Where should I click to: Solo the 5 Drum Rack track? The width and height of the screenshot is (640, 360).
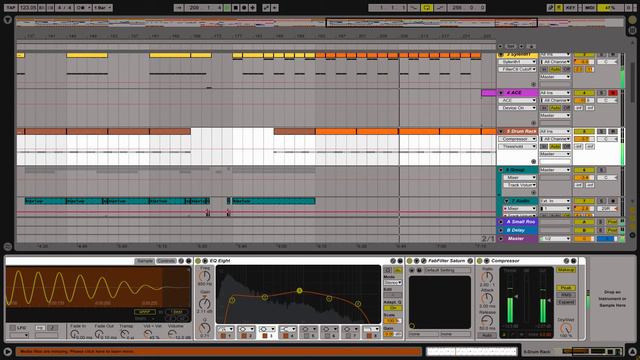pos(601,131)
